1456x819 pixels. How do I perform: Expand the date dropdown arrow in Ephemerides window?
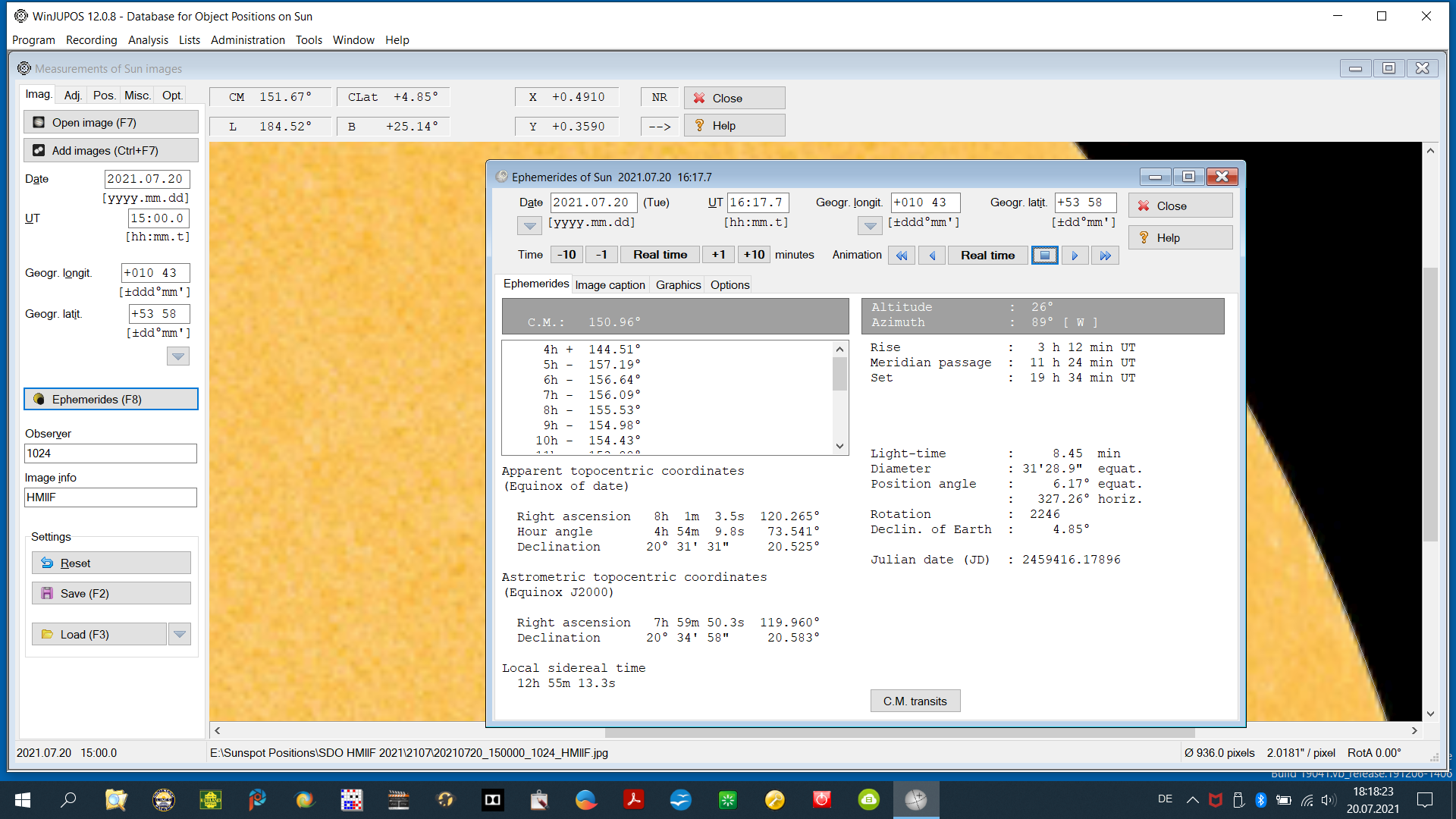[x=529, y=225]
